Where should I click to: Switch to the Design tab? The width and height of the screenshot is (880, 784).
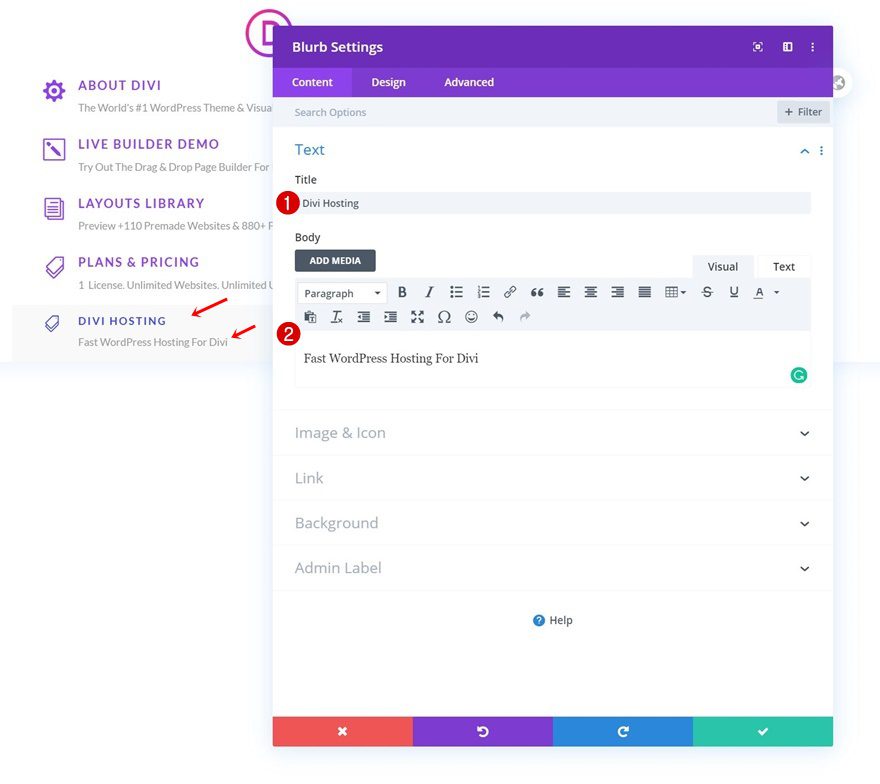(x=388, y=82)
